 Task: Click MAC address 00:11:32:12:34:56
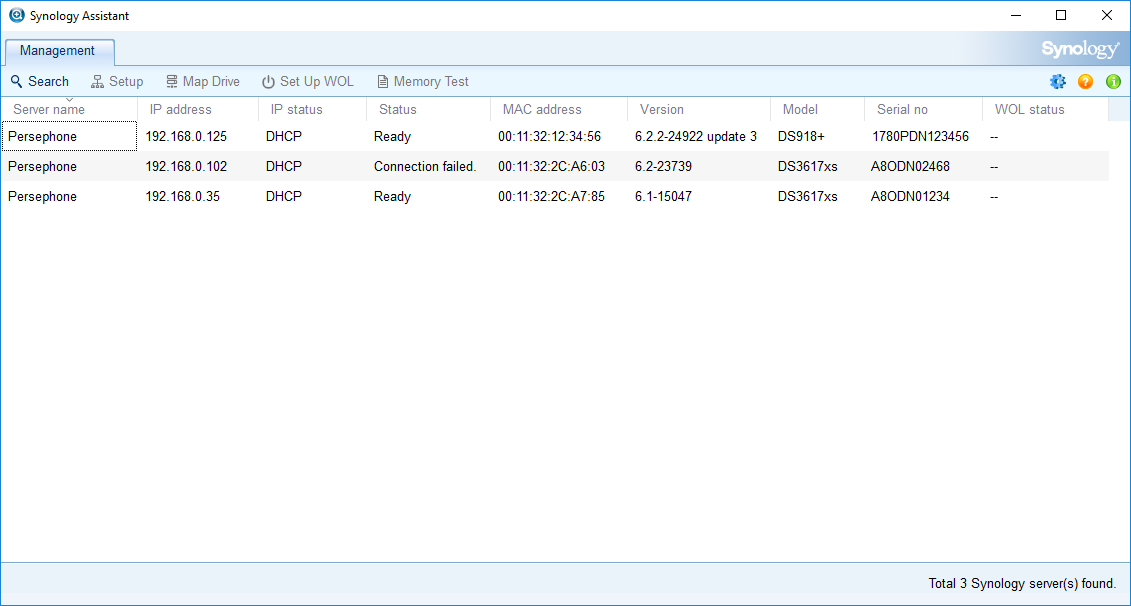(550, 136)
